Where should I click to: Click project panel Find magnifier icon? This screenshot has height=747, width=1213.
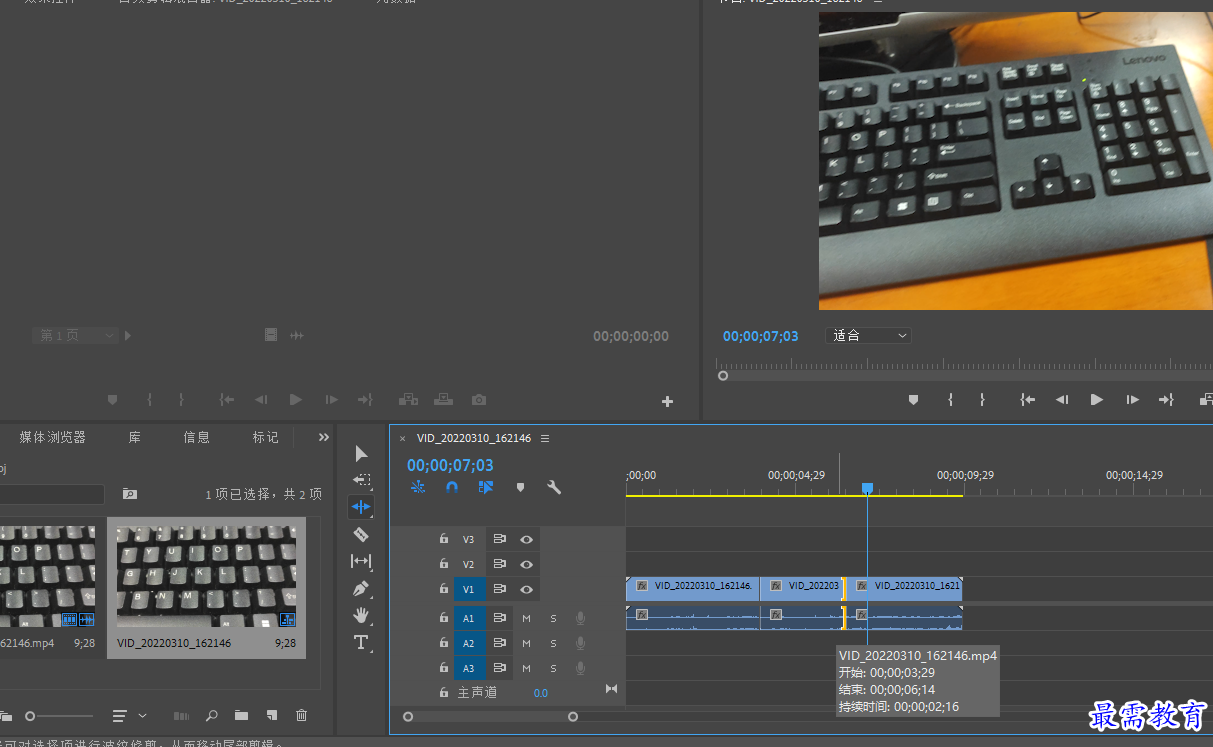pos(211,716)
